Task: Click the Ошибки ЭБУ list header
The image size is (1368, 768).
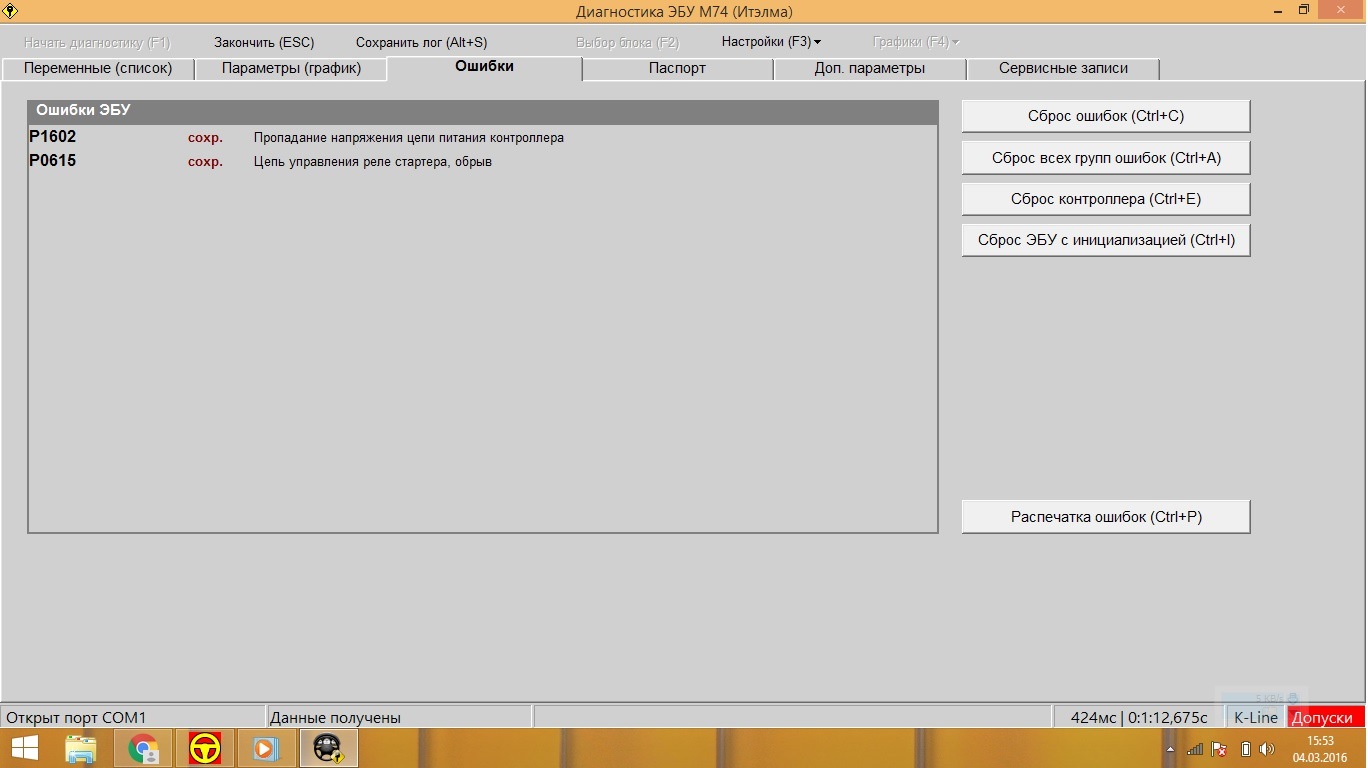Action: pos(483,111)
